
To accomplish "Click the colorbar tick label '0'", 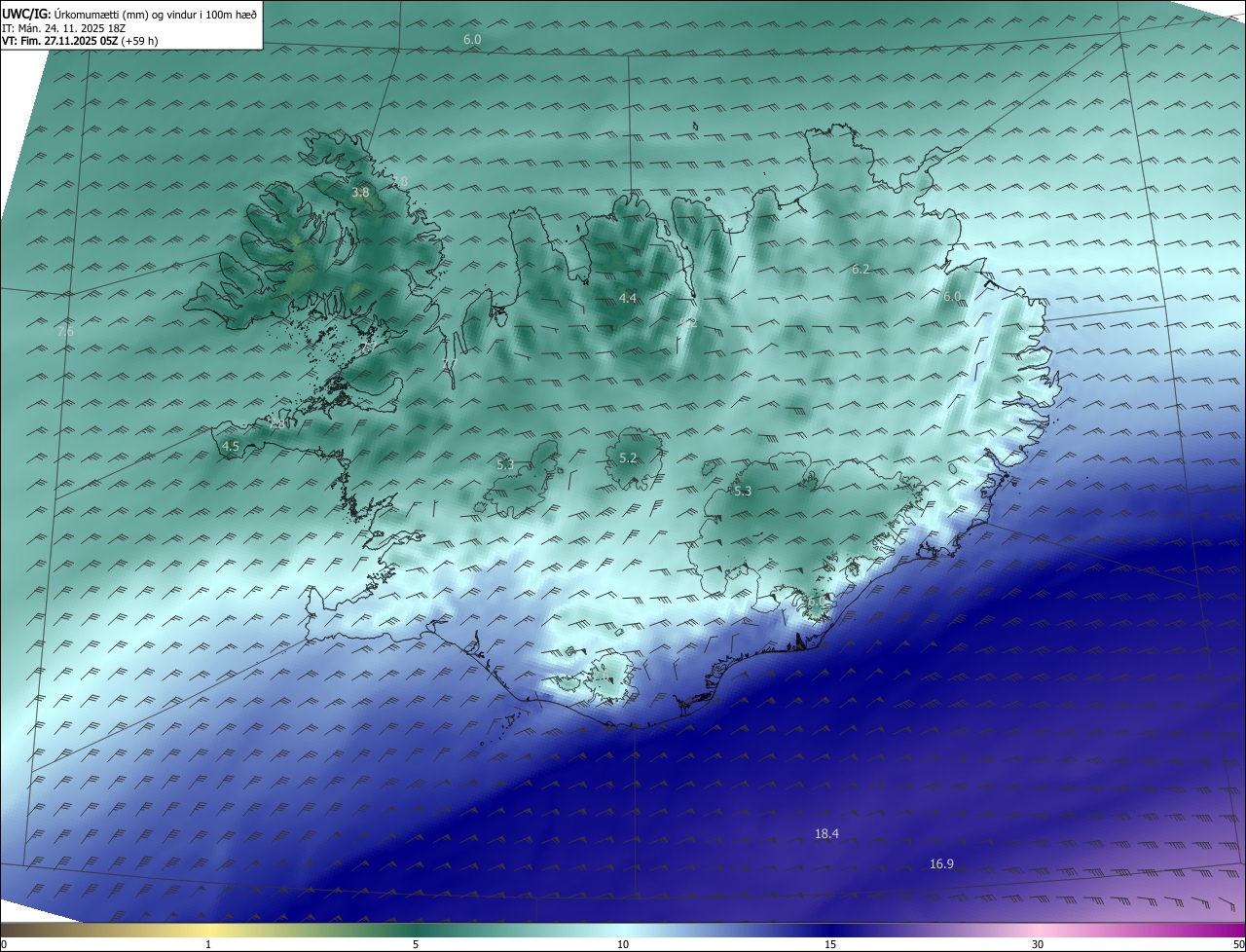I will coord(4,944).
